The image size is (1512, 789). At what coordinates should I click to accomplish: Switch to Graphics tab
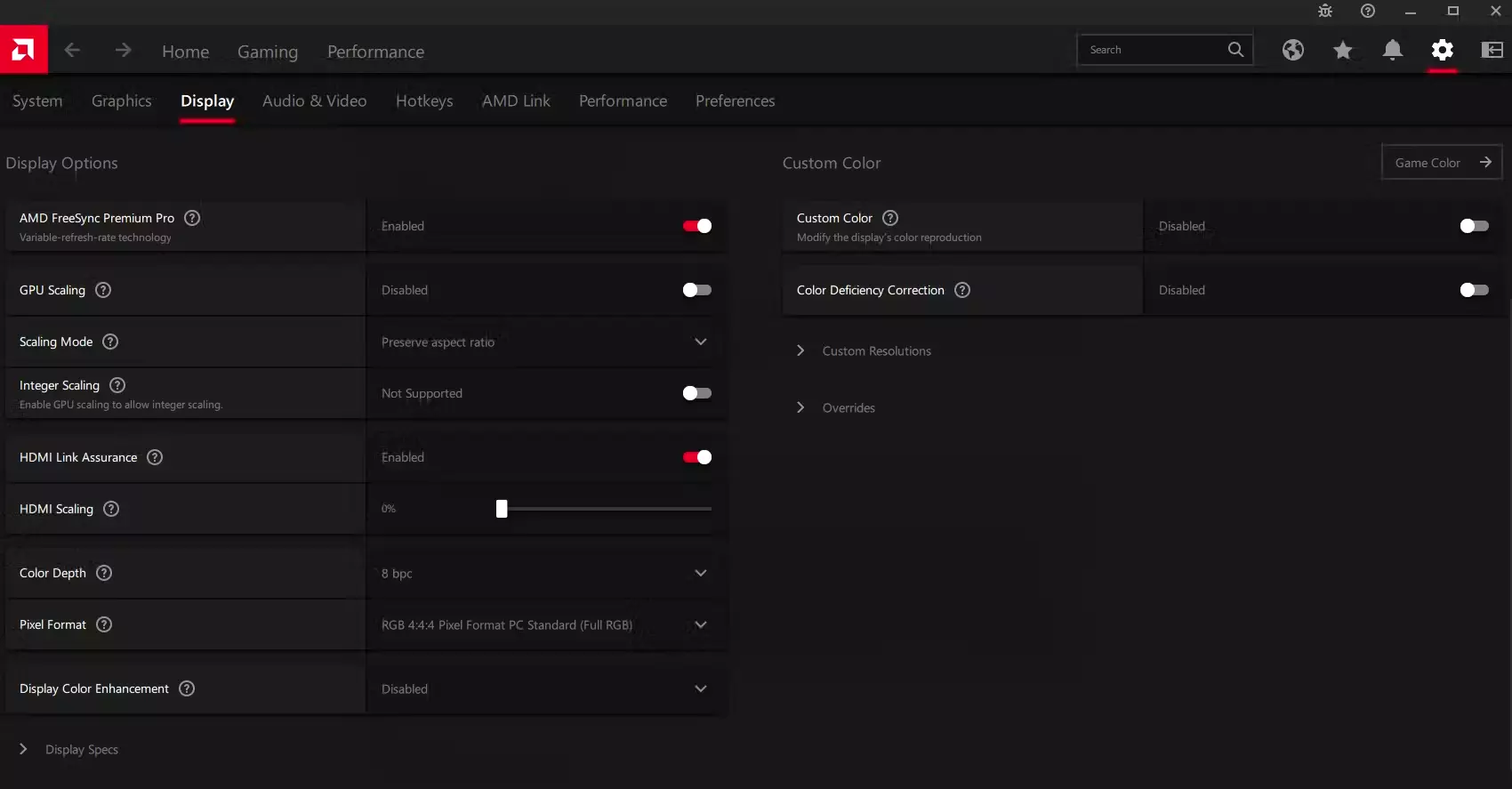122,101
